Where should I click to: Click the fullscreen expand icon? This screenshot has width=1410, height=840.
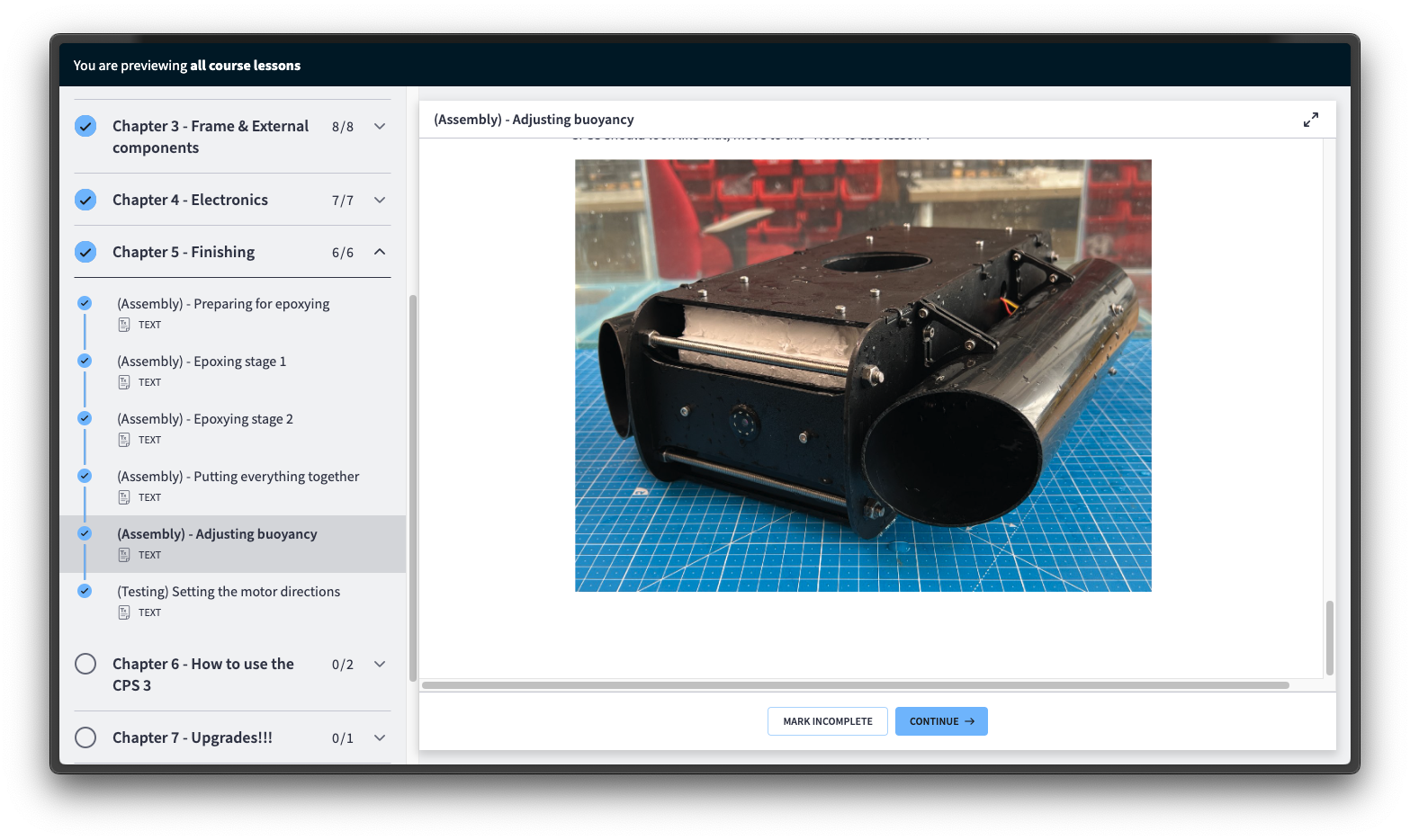(x=1310, y=120)
